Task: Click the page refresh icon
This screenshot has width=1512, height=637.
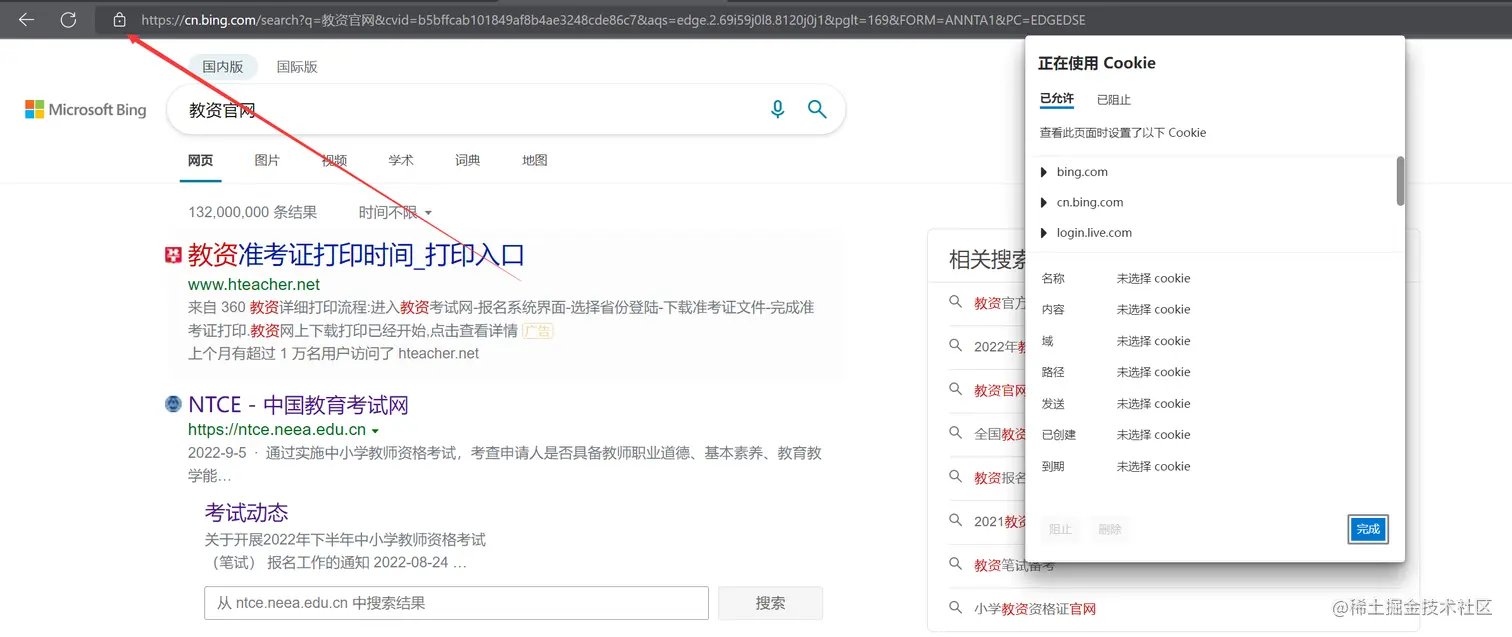Action: (x=66, y=19)
